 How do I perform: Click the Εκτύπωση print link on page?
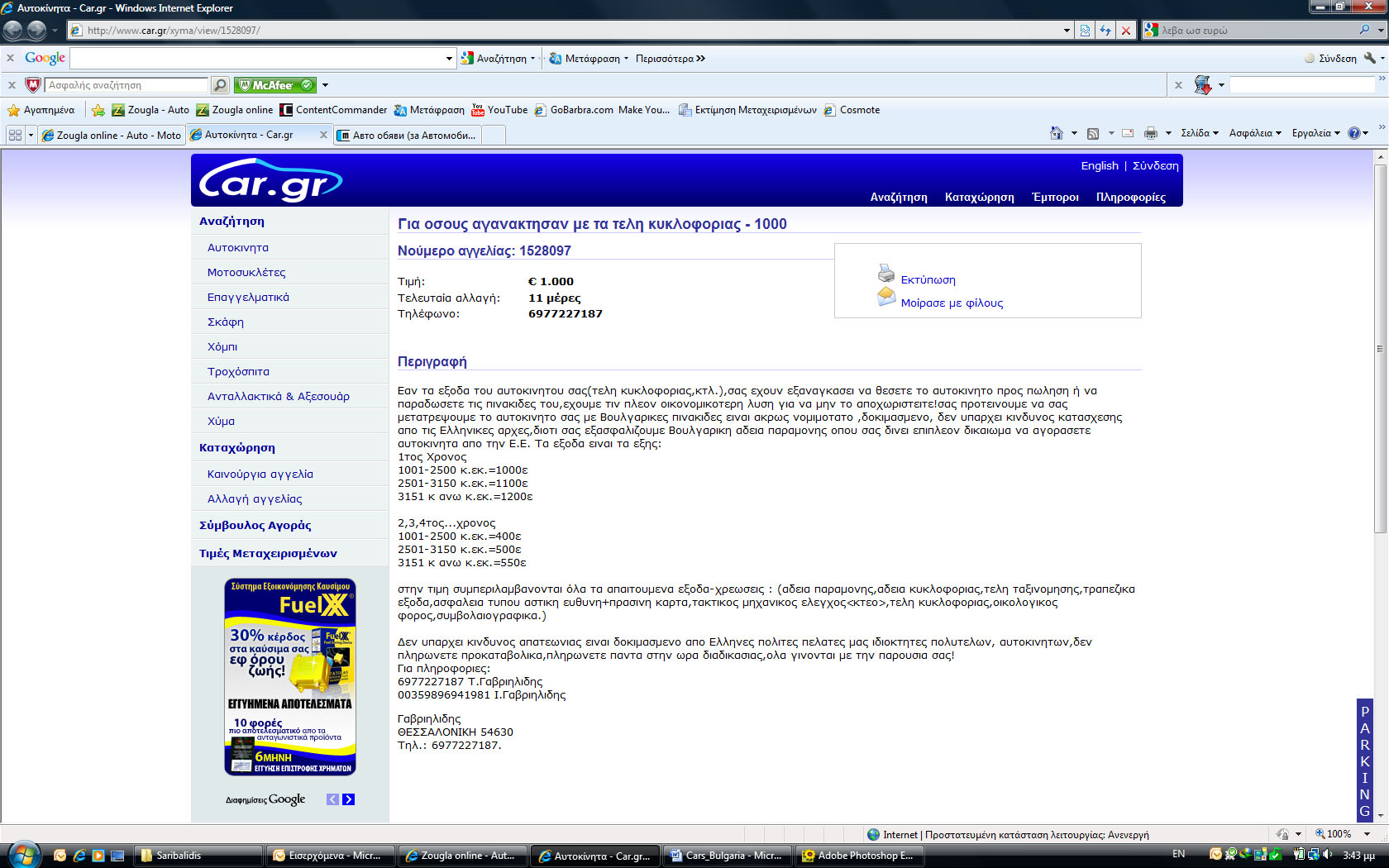(928, 280)
